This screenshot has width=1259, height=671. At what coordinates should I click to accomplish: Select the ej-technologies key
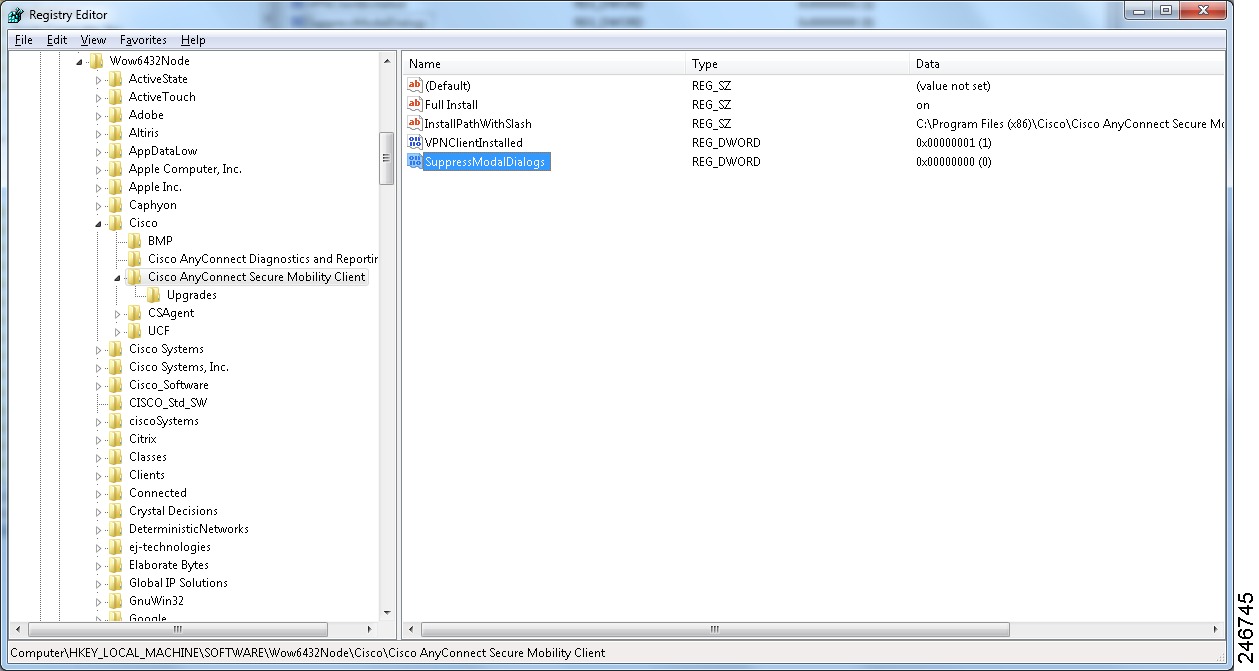(x=169, y=547)
